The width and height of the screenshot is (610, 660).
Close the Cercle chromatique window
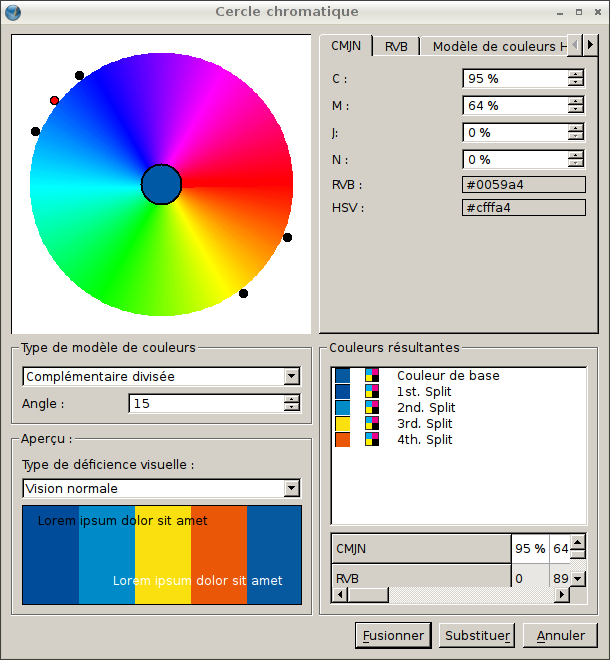point(598,12)
